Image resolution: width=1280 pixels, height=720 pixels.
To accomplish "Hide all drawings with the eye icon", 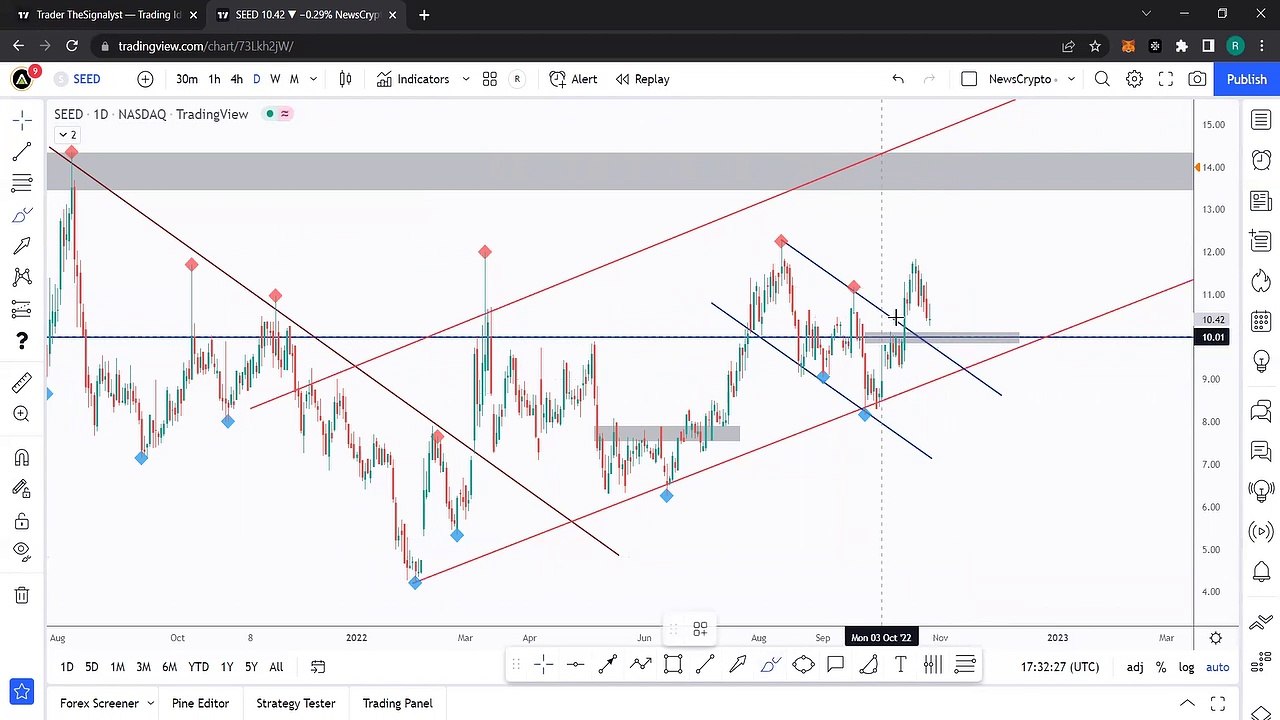I will 21,551.
